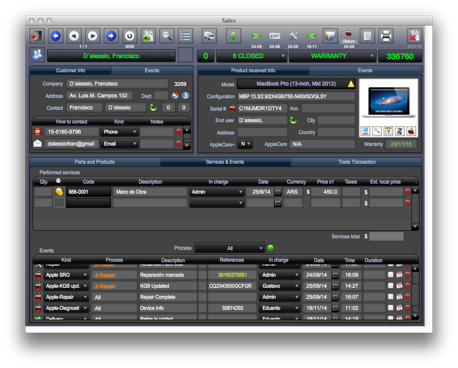Switch to the Services & Events tab
The image size is (458, 368).
click(x=225, y=162)
